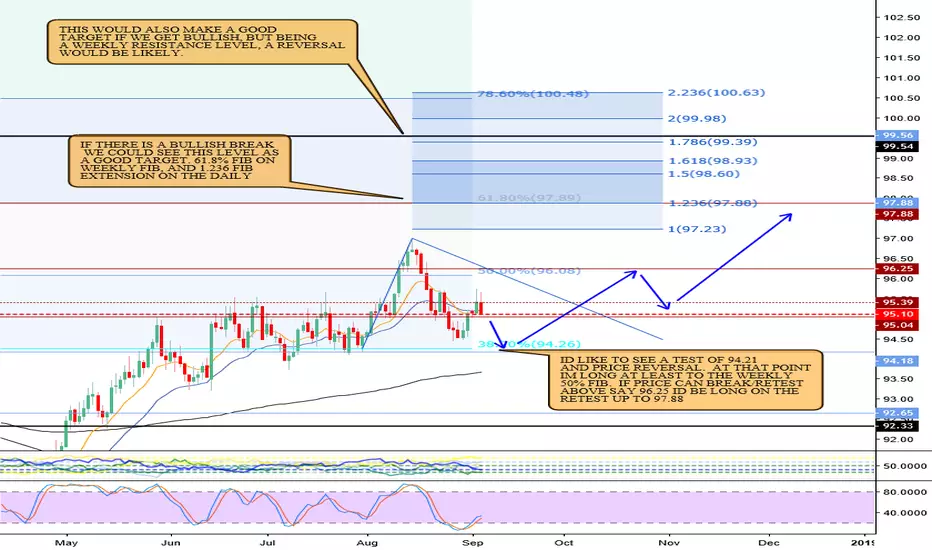Click the 102.00 price axis label

(901, 37)
